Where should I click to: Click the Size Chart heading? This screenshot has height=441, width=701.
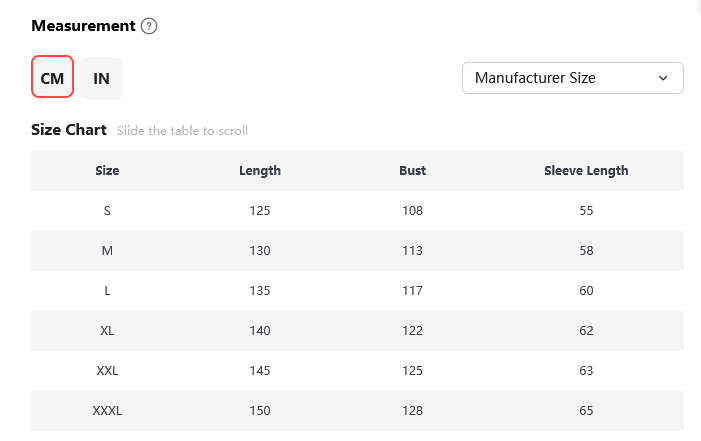click(x=69, y=130)
